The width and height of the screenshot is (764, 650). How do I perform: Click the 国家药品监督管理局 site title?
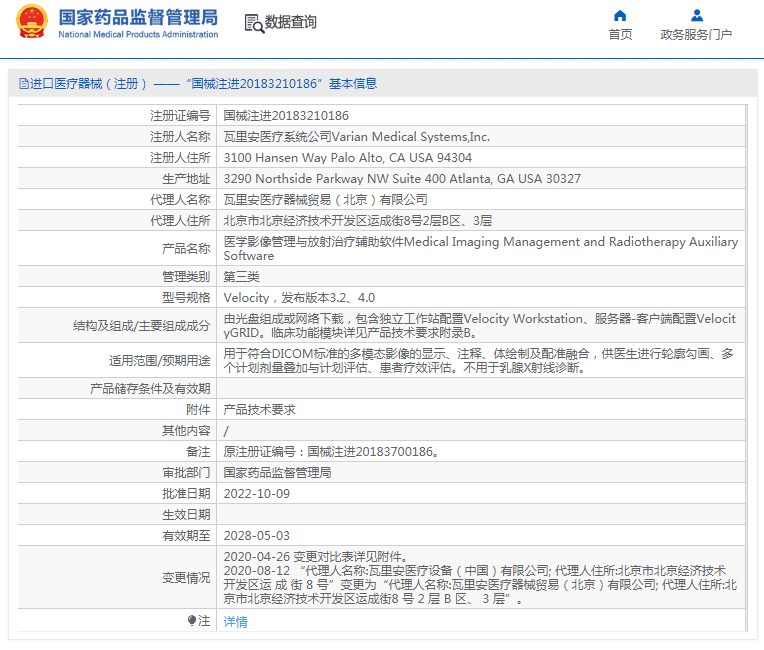point(138,17)
